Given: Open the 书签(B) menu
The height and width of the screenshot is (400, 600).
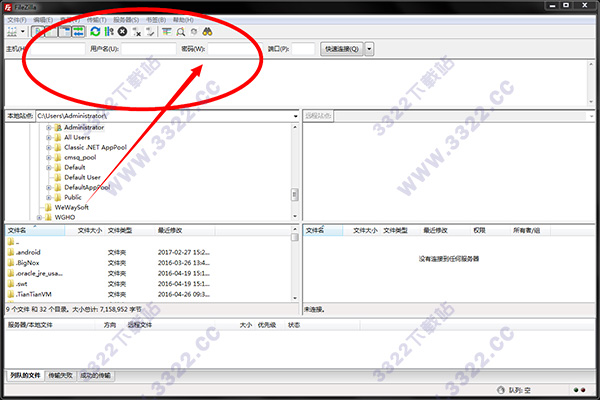Looking at the screenshot, I should [156, 20].
